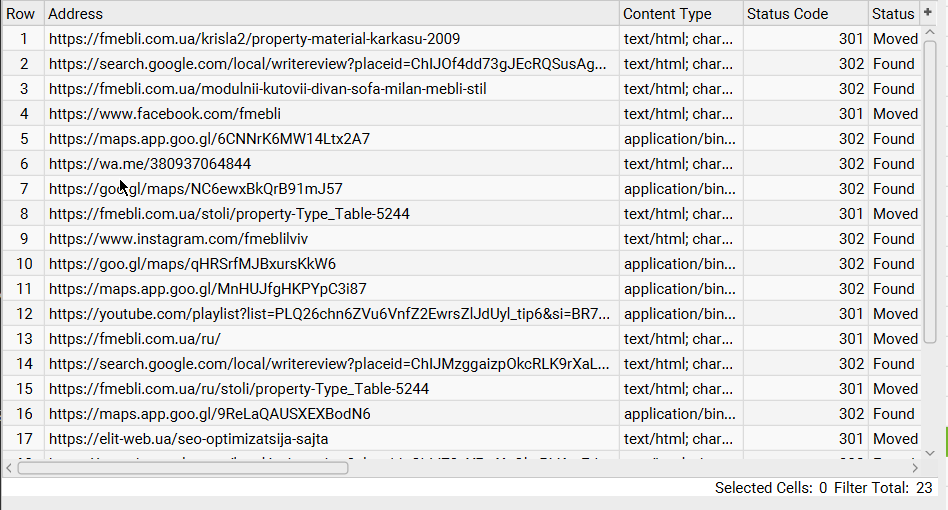
Task: Click the Status column header
Action: [892, 14]
